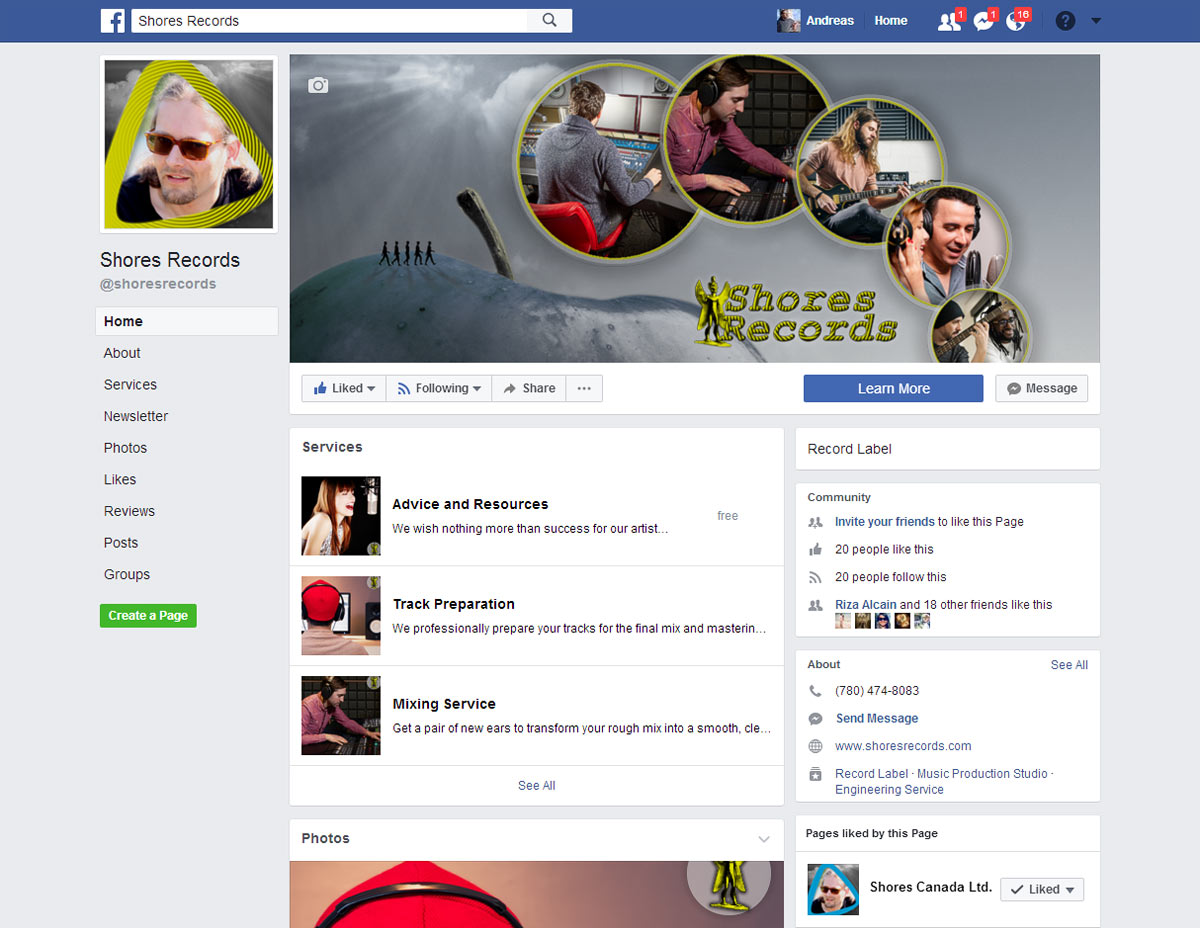Viewport: 1200px width, 928px height.
Task: Open Posts in the page sidebar
Action: [x=121, y=543]
